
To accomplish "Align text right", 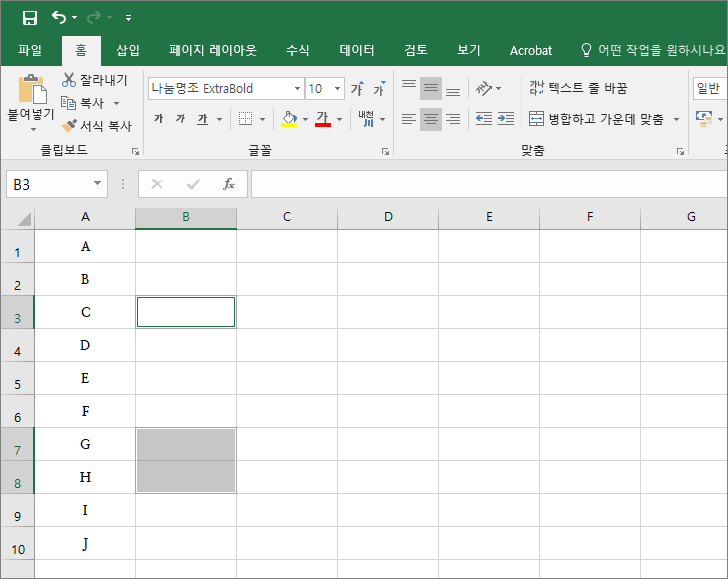I will click(x=453, y=119).
